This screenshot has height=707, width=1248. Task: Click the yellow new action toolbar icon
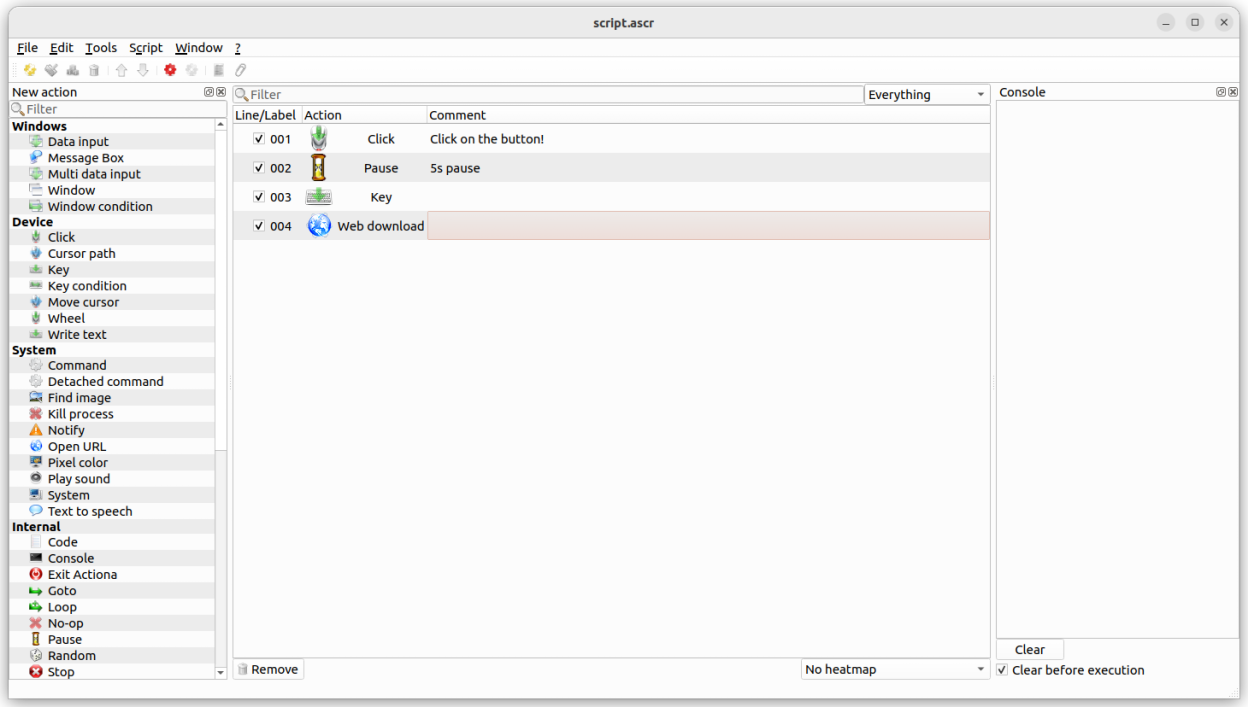[30, 70]
